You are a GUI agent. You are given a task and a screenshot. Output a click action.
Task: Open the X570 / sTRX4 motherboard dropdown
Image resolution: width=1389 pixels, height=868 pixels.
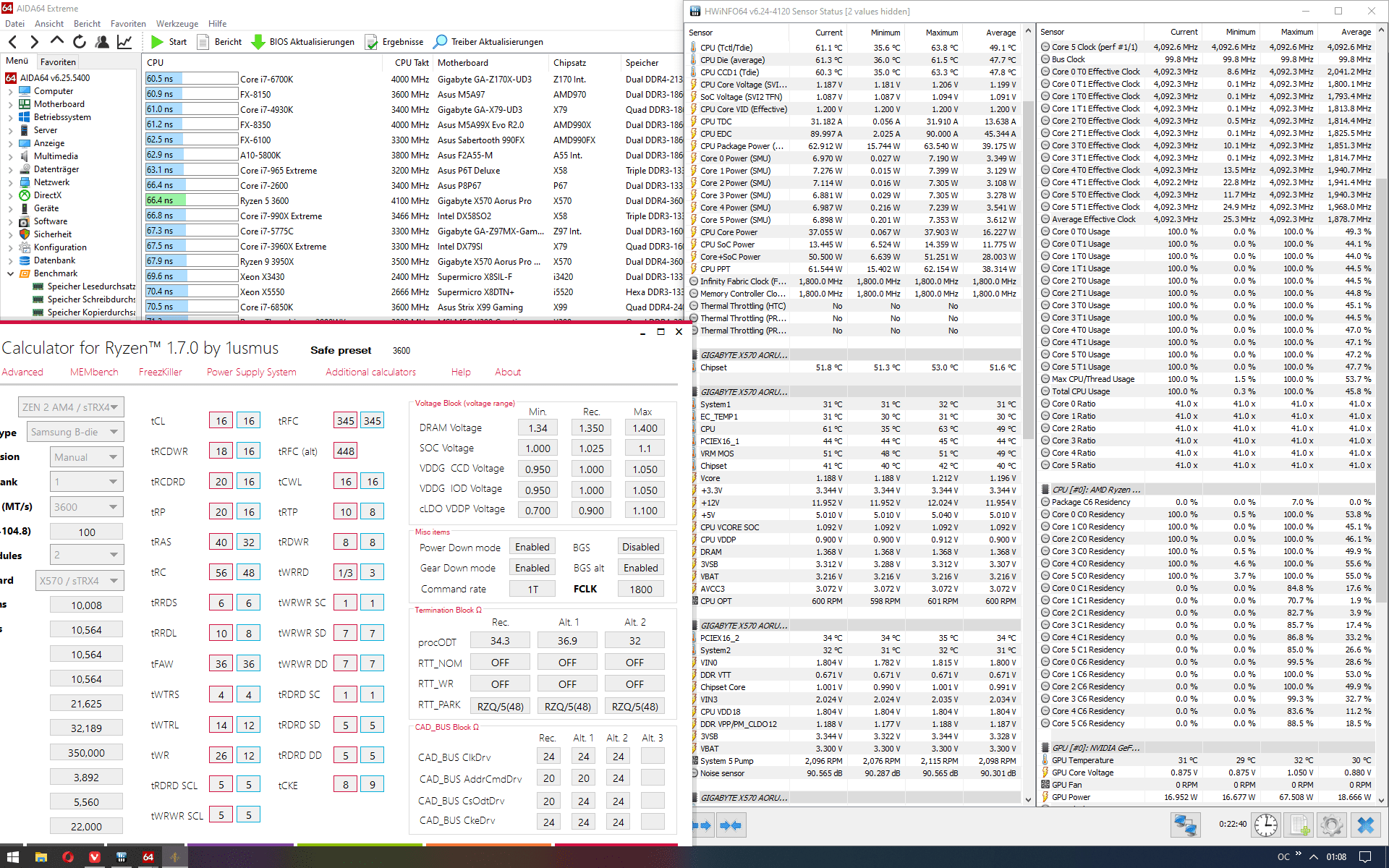point(80,581)
